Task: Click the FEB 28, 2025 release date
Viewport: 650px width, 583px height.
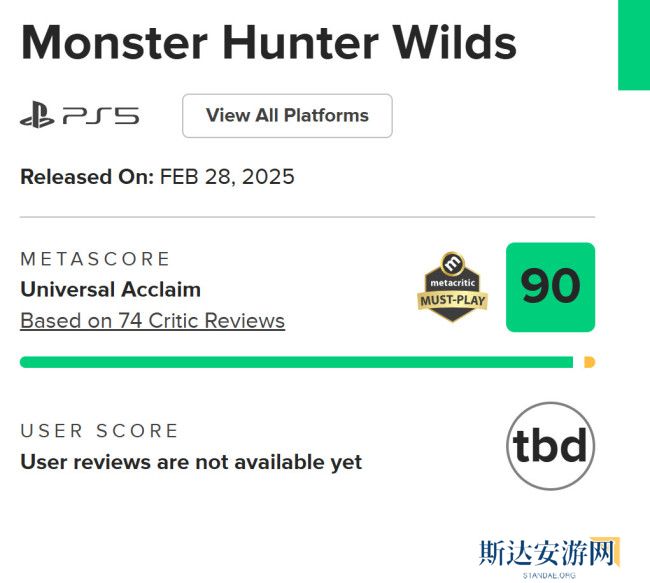Action: point(227,177)
